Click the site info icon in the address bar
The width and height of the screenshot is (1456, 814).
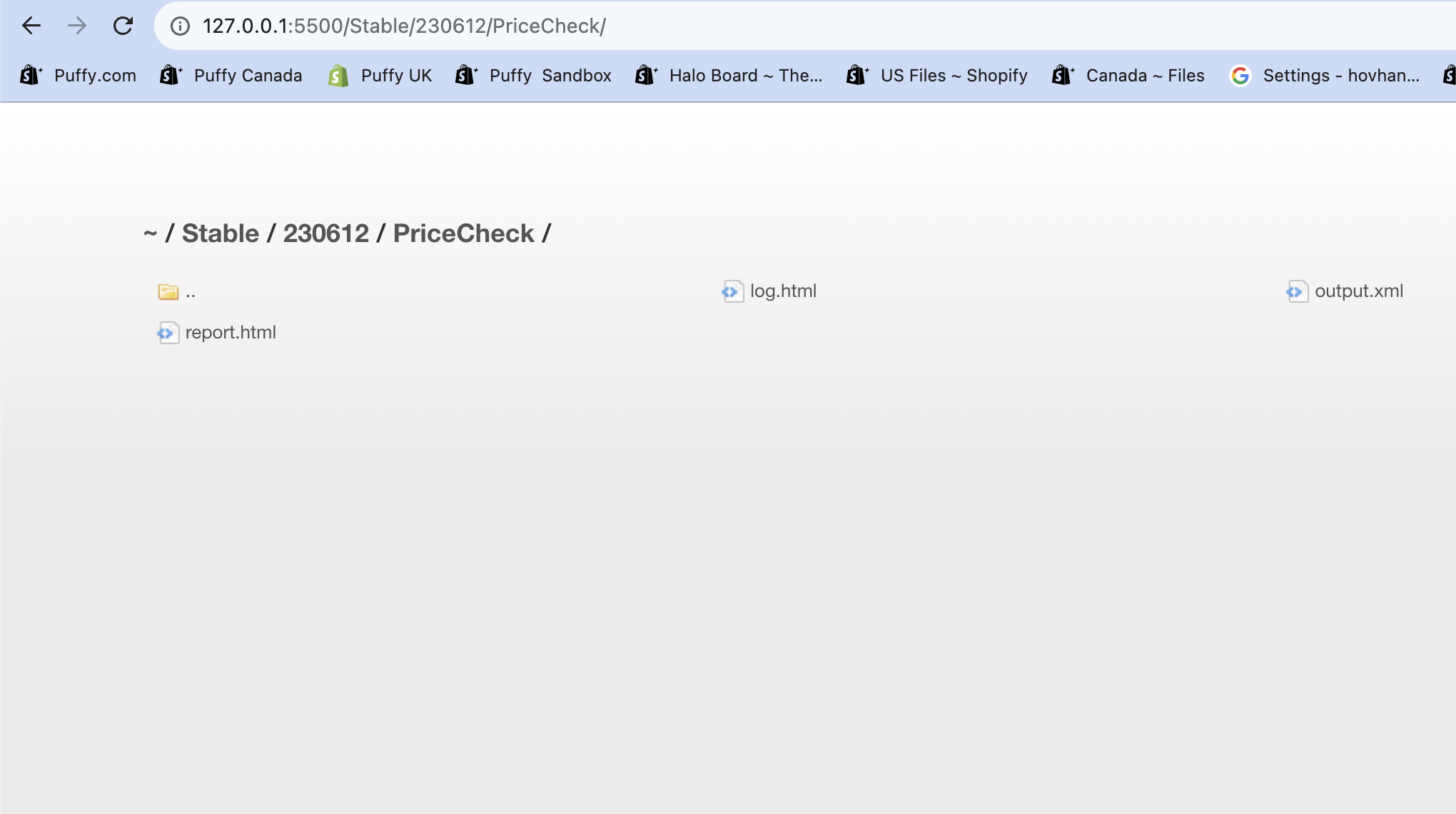(x=180, y=26)
